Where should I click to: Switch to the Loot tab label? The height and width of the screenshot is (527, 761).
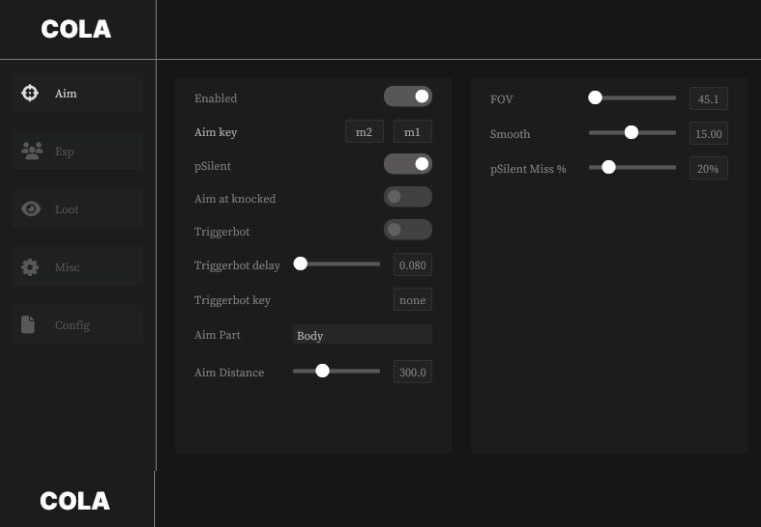click(x=67, y=210)
